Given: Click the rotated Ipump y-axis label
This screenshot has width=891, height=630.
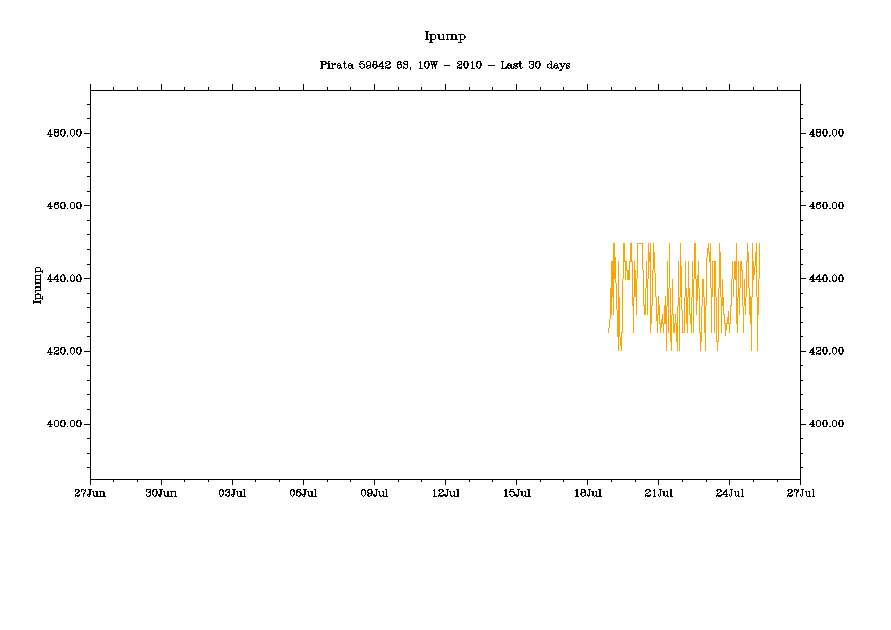Looking at the screenshot, I should pos(38,285).
